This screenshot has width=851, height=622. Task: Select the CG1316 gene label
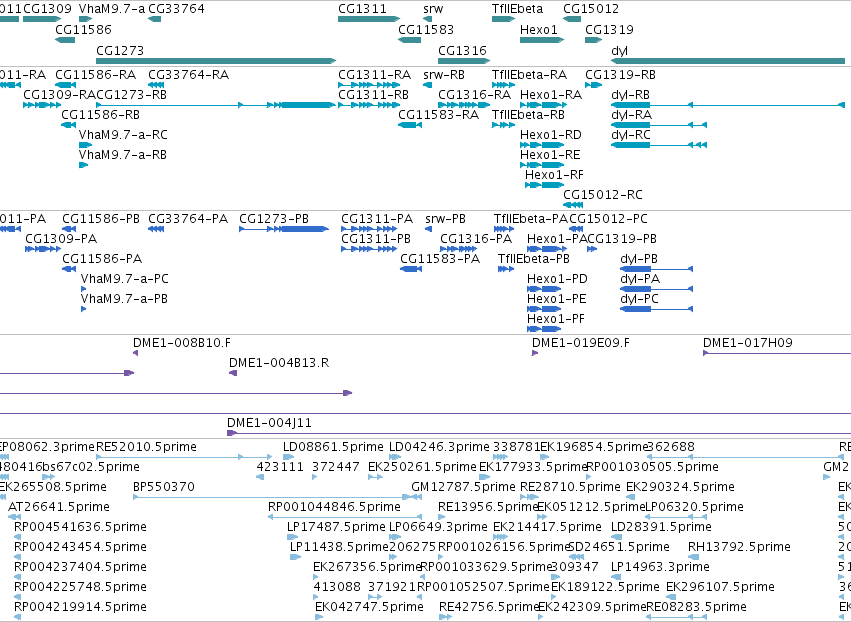pyautogui.click(x=462, y=50)
